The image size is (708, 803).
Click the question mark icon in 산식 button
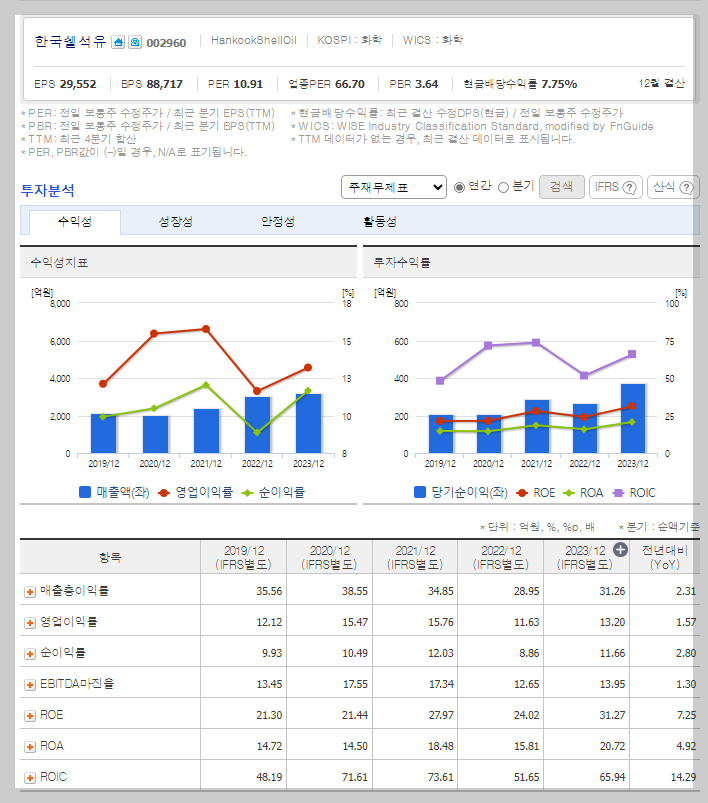pyautogui.click(x=686, y=187)
